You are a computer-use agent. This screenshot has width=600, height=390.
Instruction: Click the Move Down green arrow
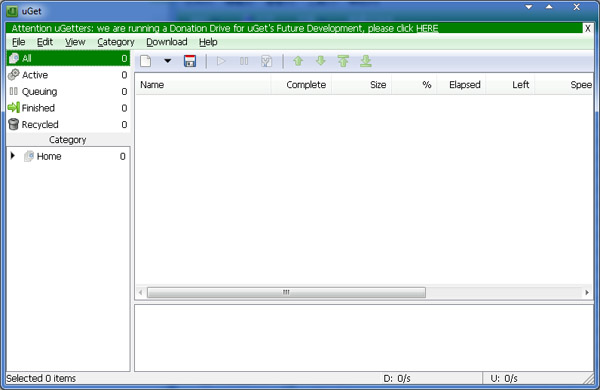321,61
